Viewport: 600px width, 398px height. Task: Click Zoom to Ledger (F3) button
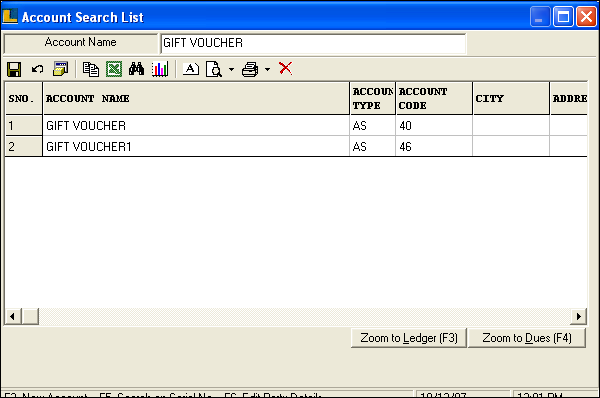click(409, 338)
